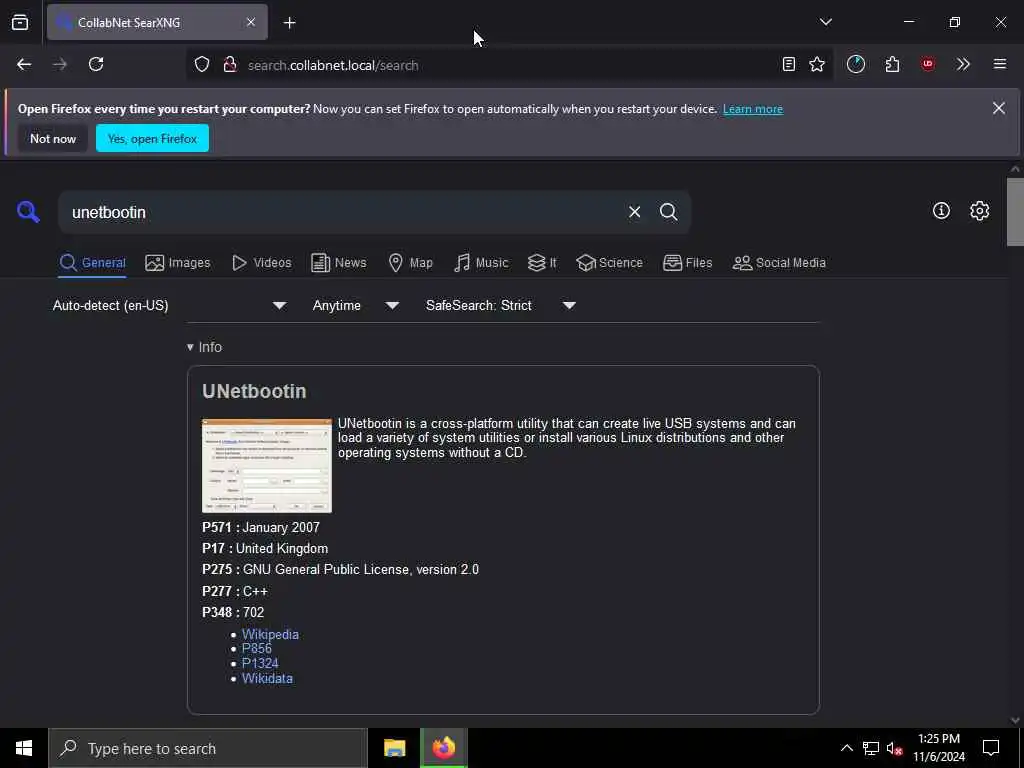Click the UNetbootin screenshot thumbnail
Screen dimensions: 1024x768
click(266, 466)
